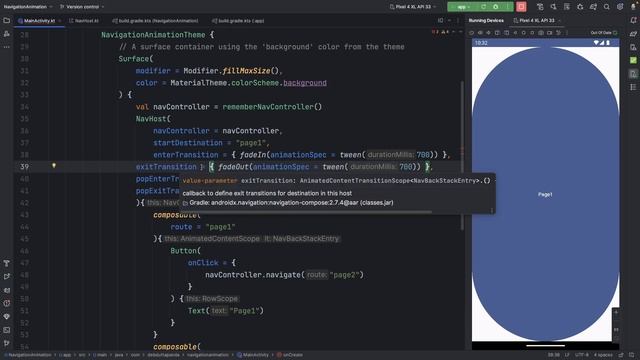The height and width of the screenshot is (360, 640).
Task: Click startDestination parameter on line 37
Action: click(x=188, y=143)
